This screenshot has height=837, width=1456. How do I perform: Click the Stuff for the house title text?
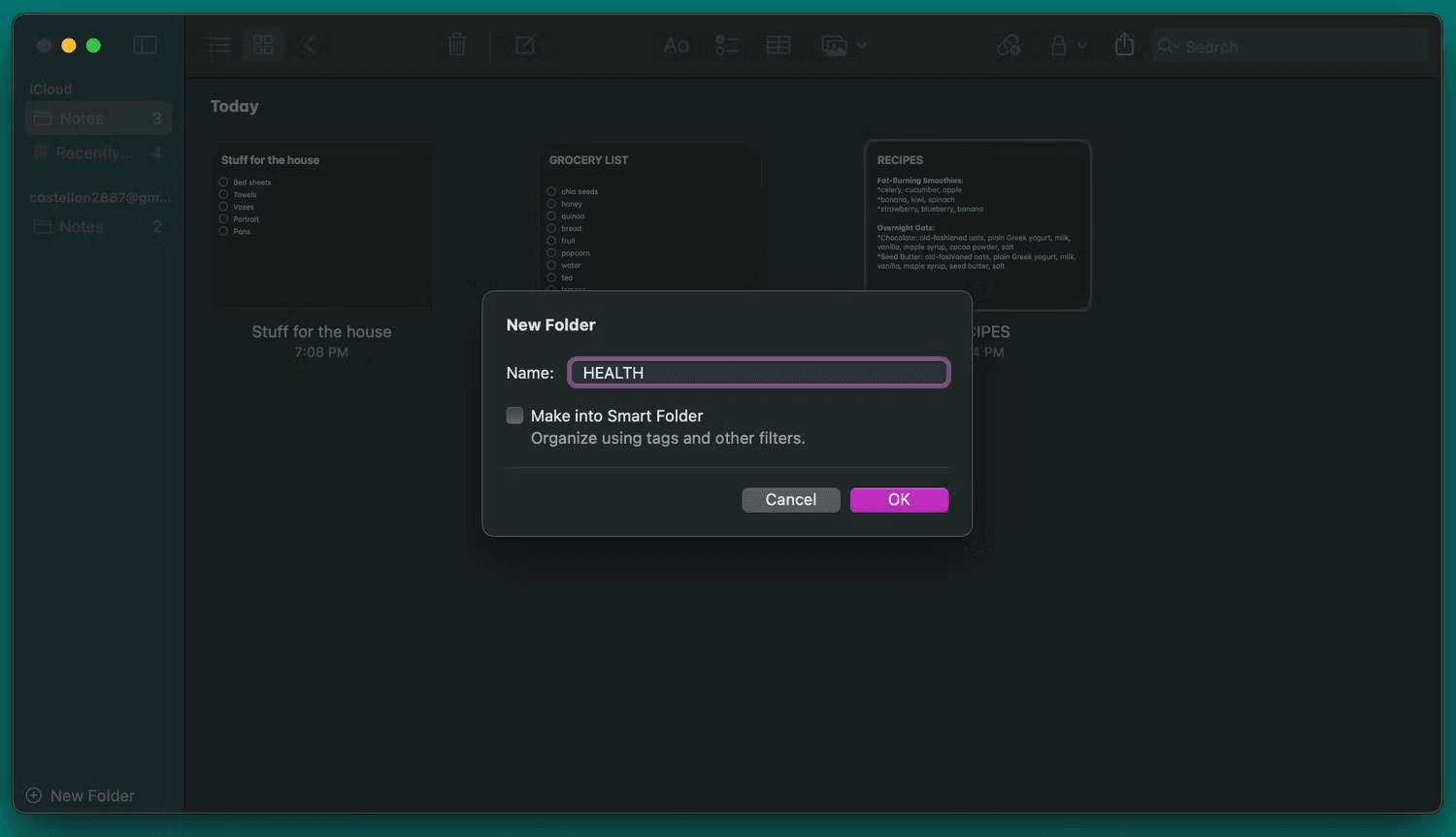[322, 332]
